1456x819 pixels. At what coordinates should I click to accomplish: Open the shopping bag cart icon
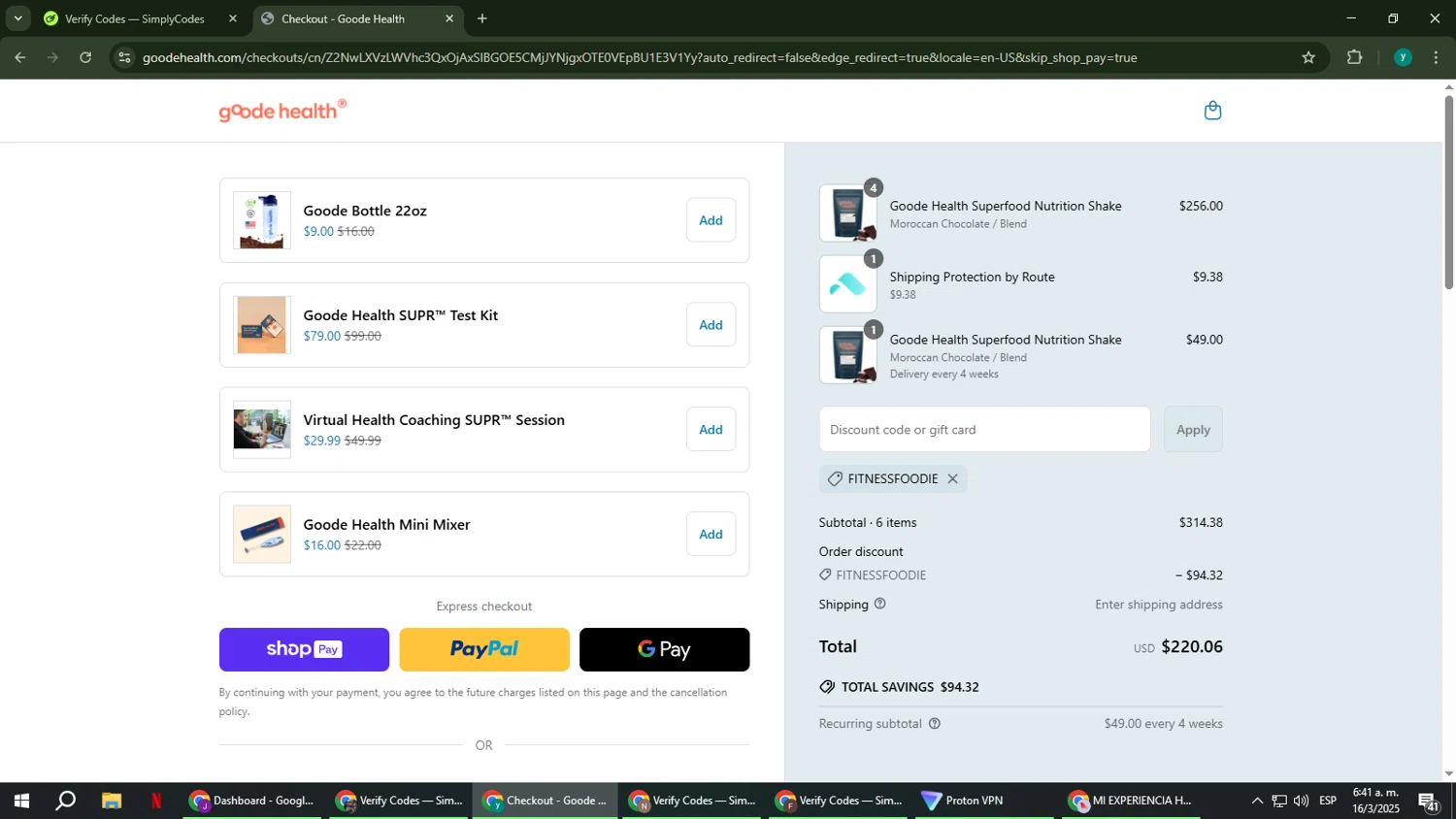tap(1212, 111)
